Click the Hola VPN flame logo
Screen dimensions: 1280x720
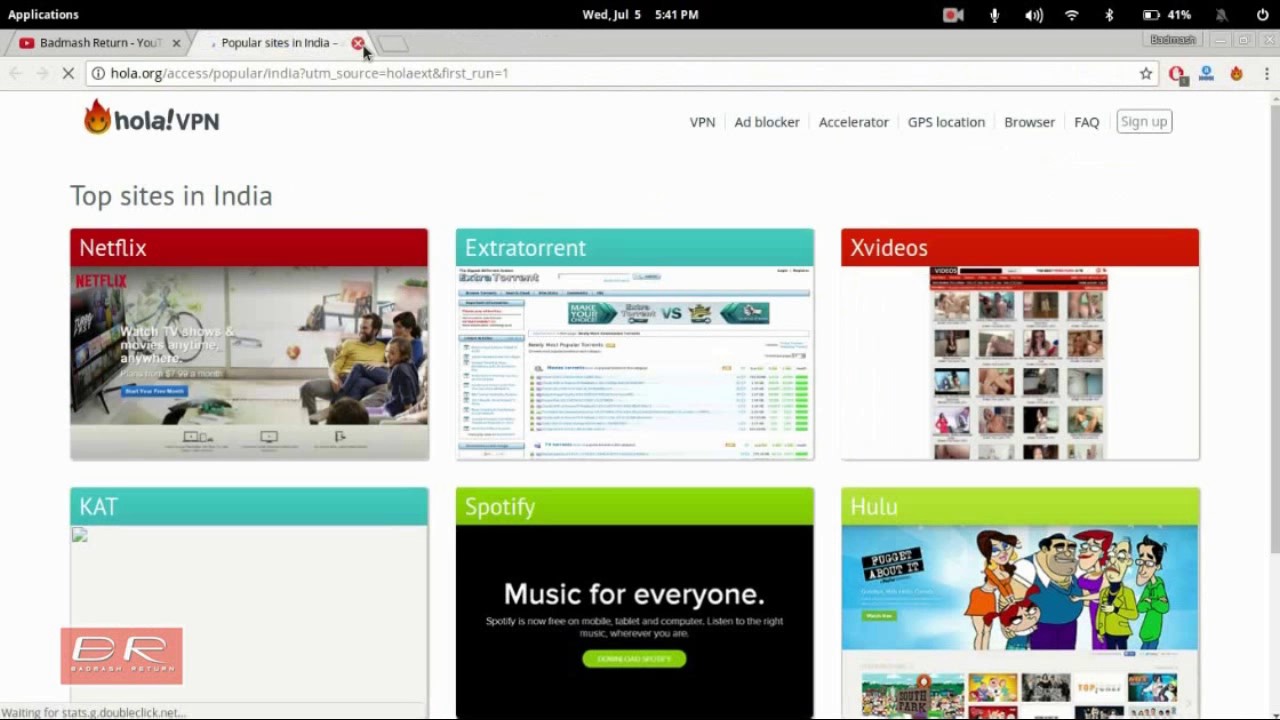coord(151,118)
